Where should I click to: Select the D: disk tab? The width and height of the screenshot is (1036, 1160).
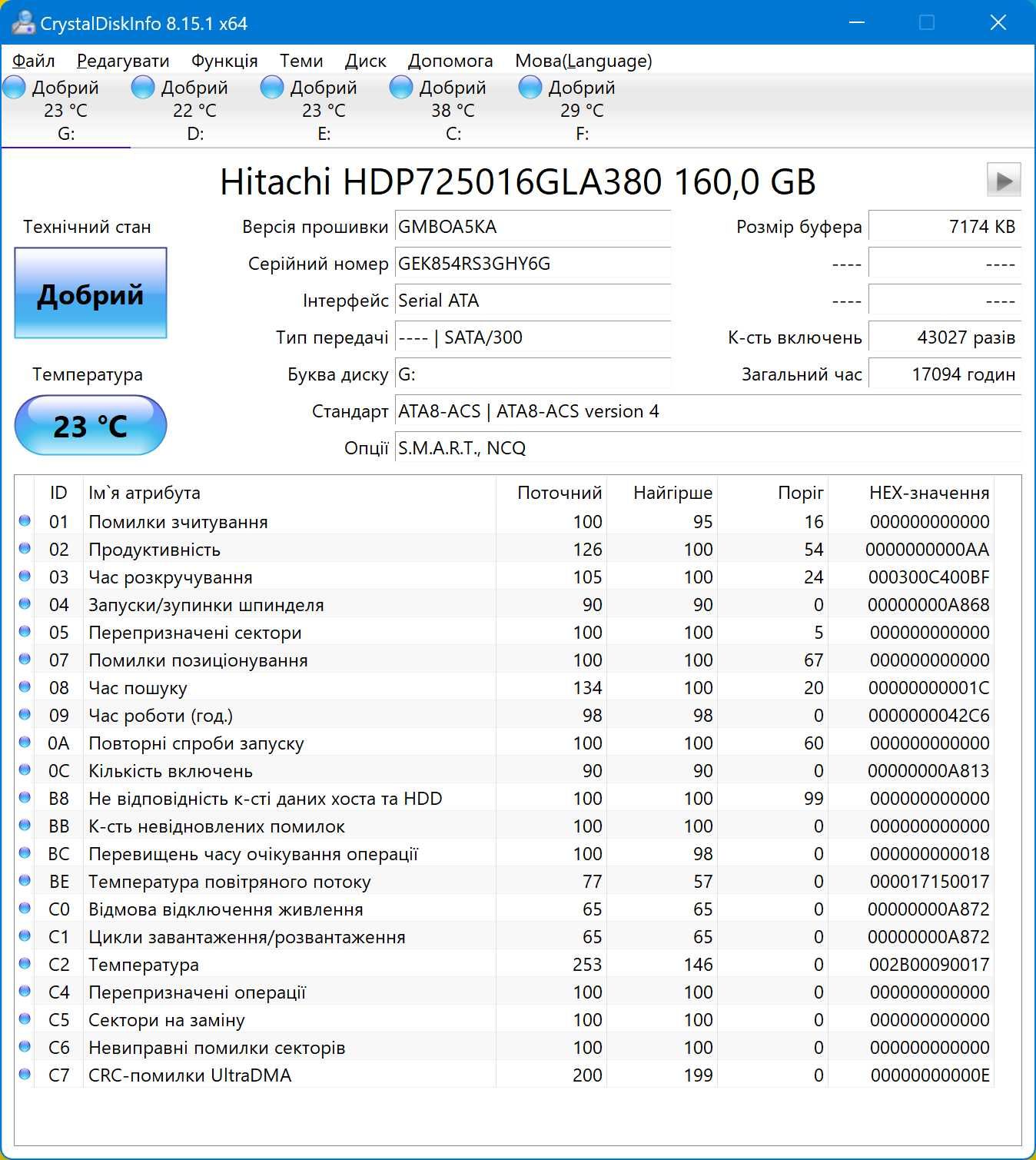click(195, 110)
